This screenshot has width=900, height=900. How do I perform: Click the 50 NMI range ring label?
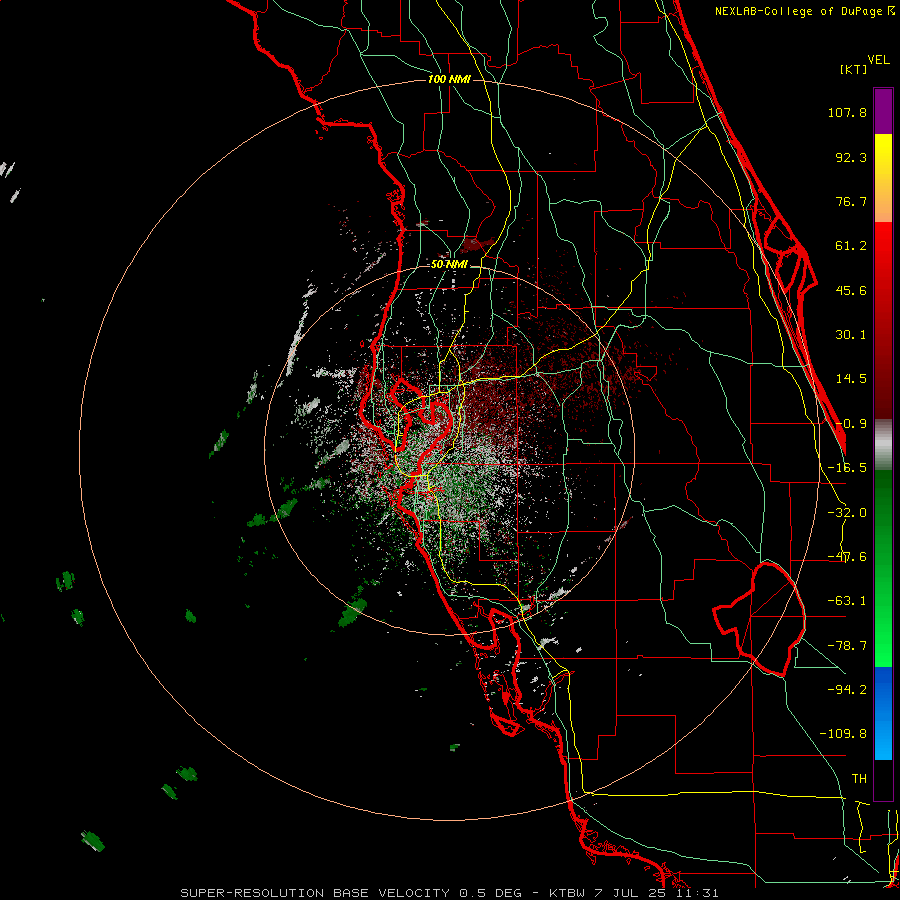449,265
